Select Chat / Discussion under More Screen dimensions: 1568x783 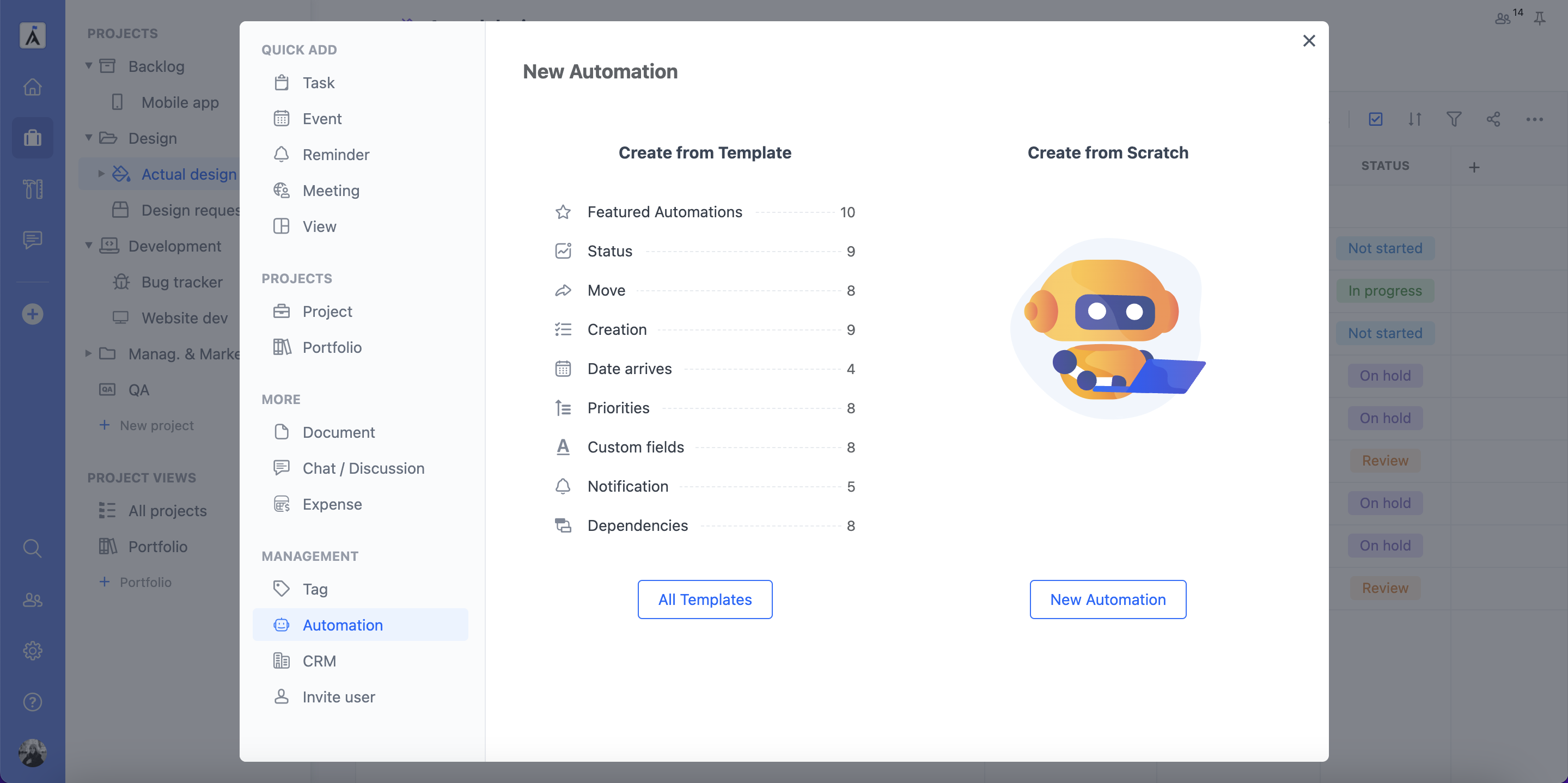point(361,468)
